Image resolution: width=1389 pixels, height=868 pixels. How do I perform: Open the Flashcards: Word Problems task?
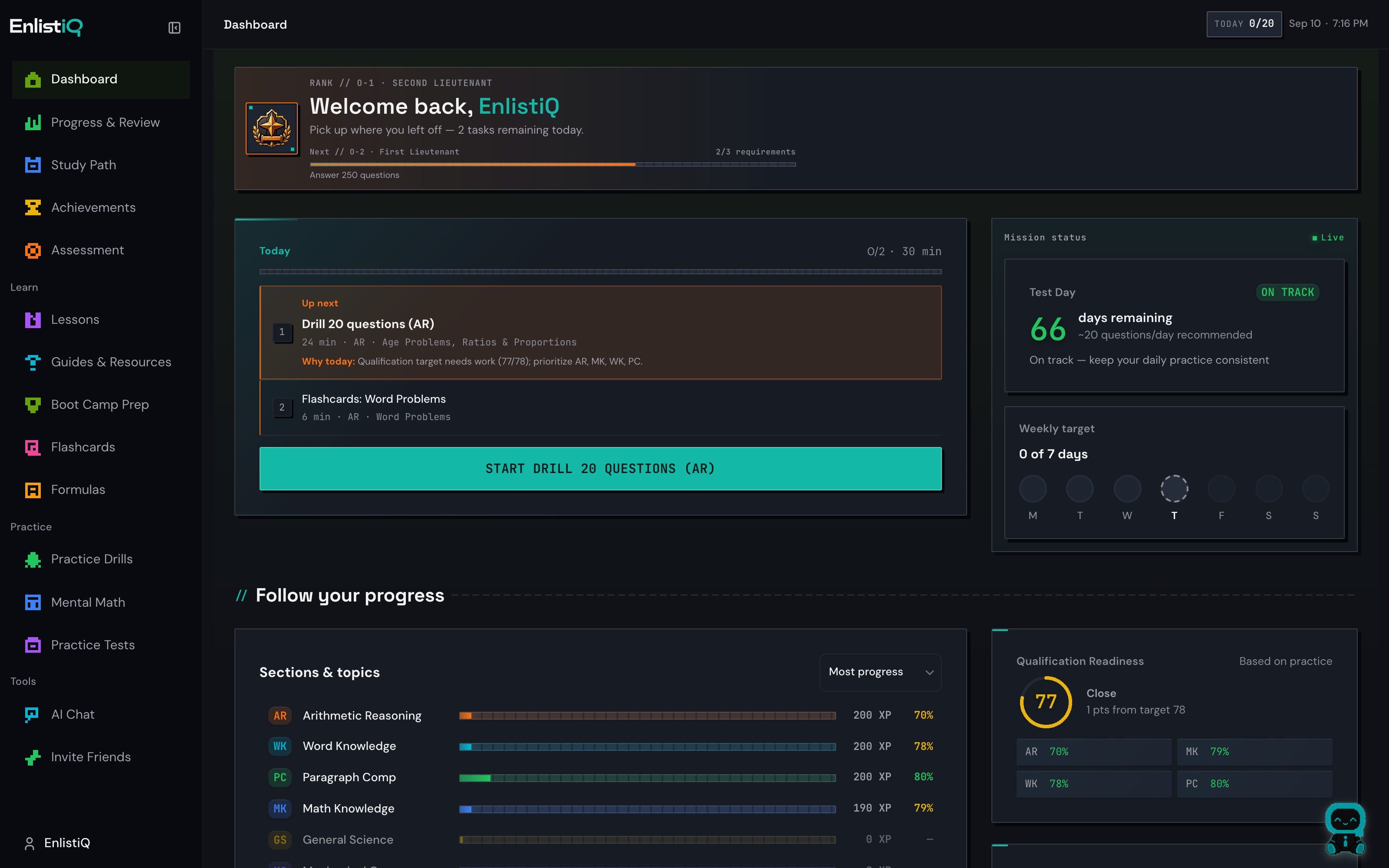coord(600,408)
